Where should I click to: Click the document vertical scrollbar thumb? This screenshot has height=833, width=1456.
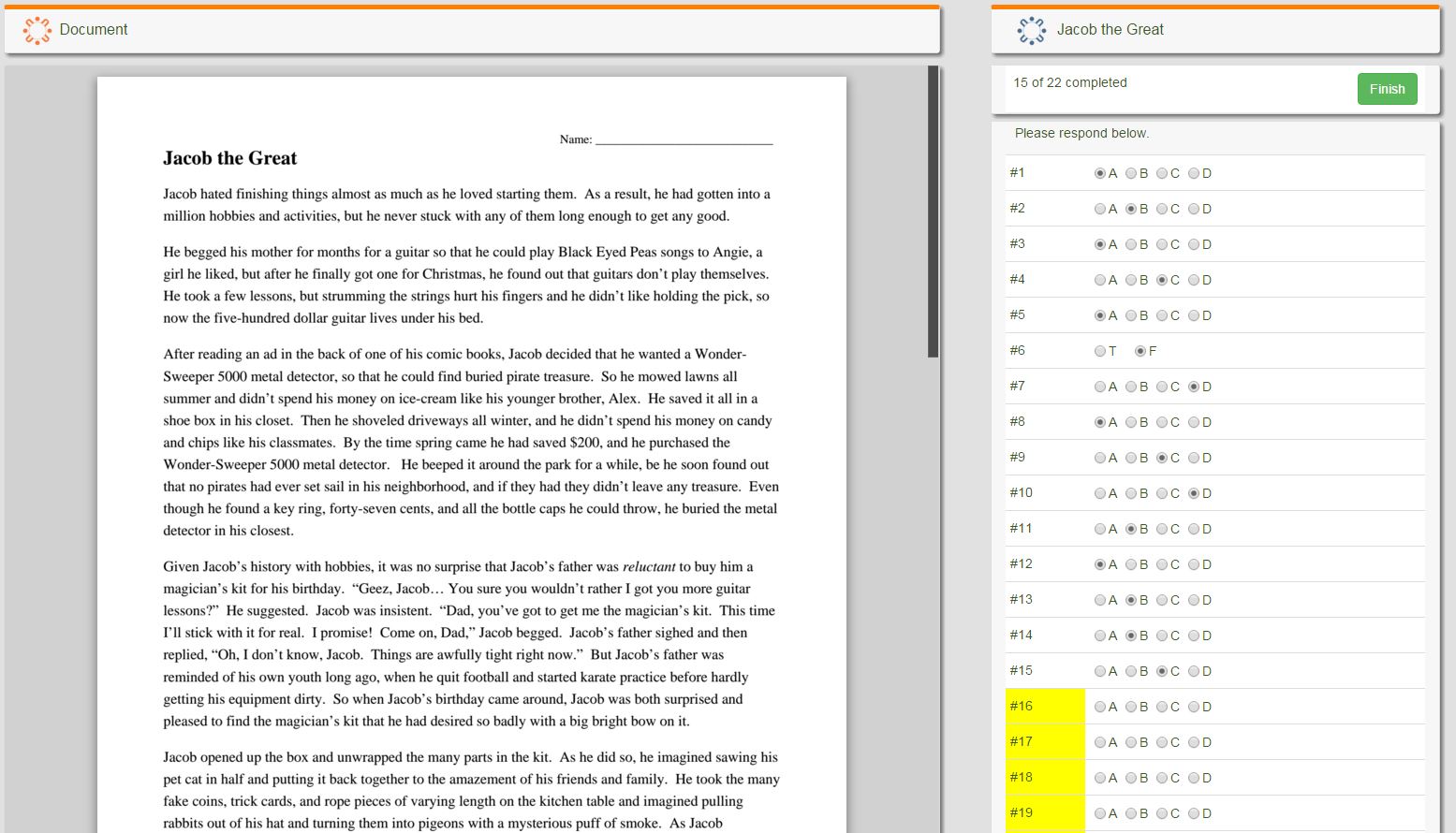point(933,212)
